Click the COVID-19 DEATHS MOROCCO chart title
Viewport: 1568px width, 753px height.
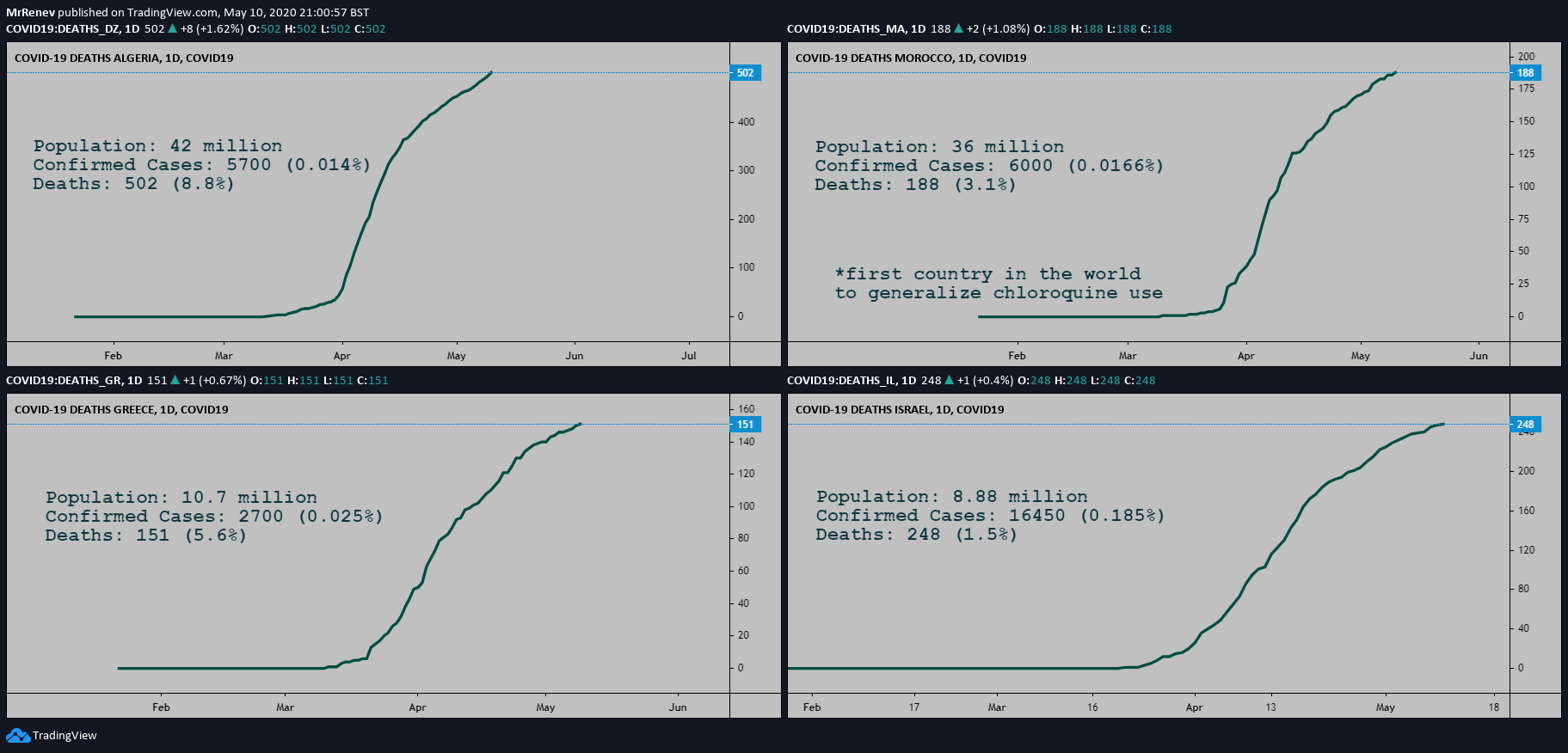tap(911, 58)
